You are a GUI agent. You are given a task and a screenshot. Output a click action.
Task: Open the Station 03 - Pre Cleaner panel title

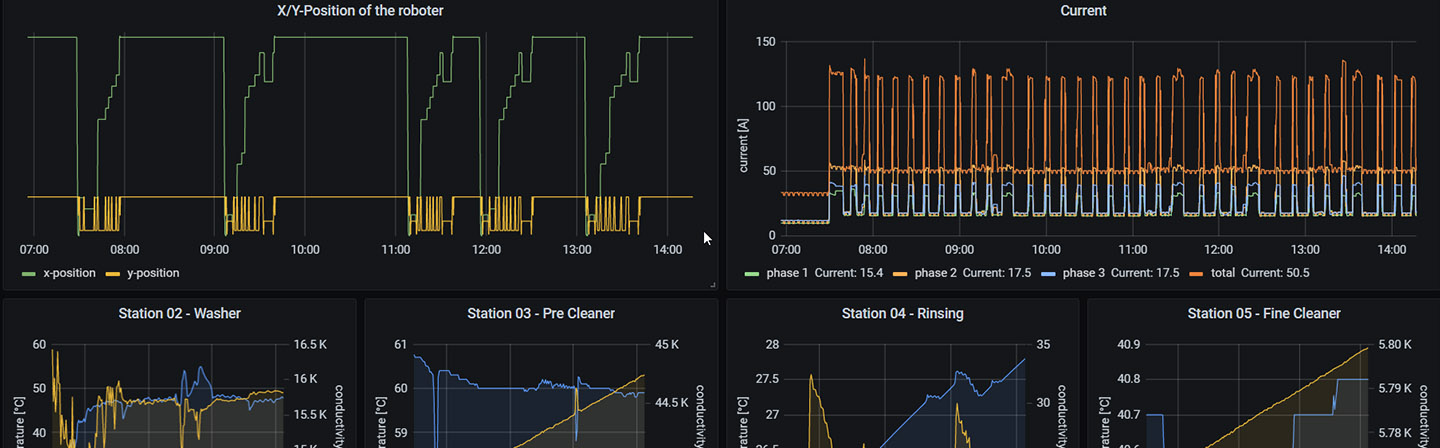pos(541,313)
